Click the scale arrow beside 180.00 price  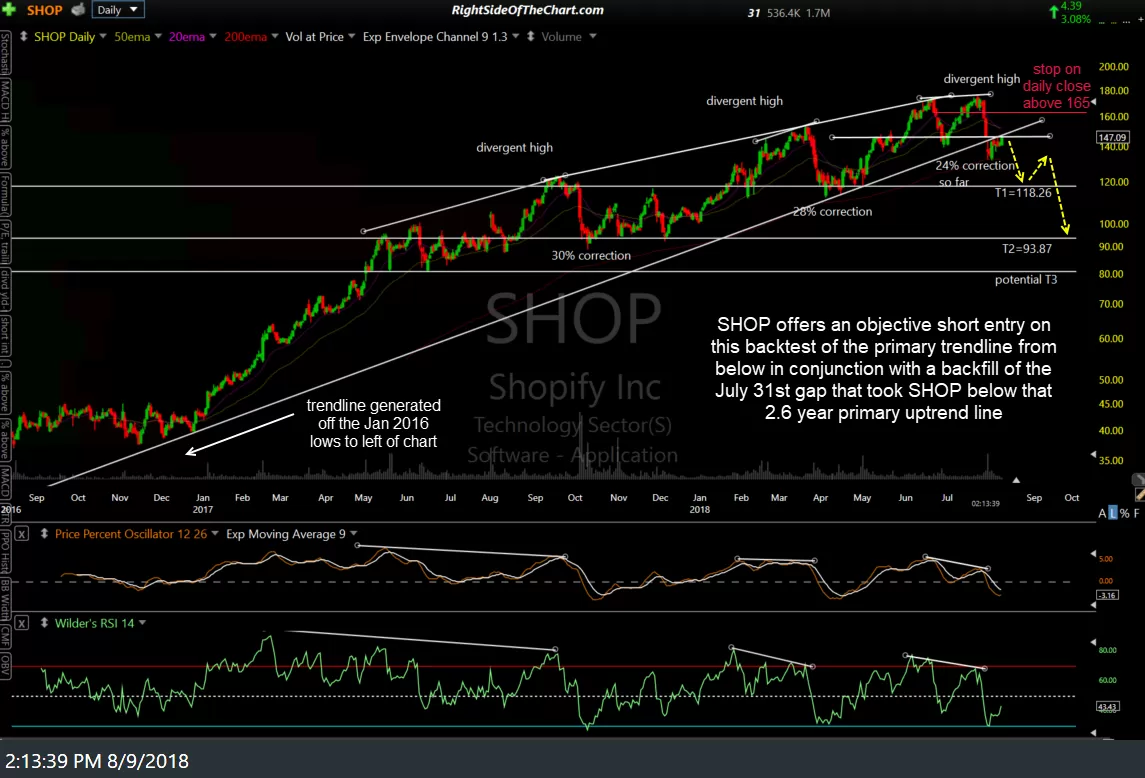click(x=1093, y=102)
